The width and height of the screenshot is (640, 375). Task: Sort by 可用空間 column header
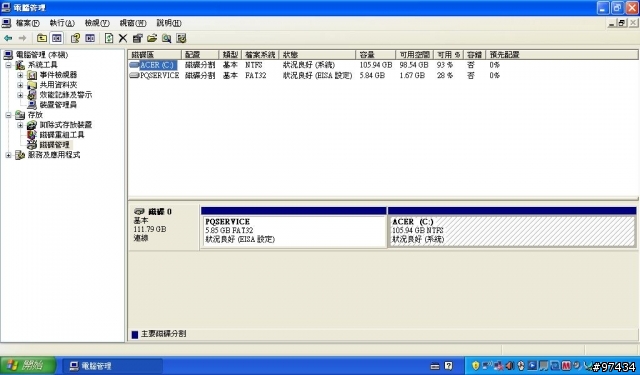click(415, 55)
